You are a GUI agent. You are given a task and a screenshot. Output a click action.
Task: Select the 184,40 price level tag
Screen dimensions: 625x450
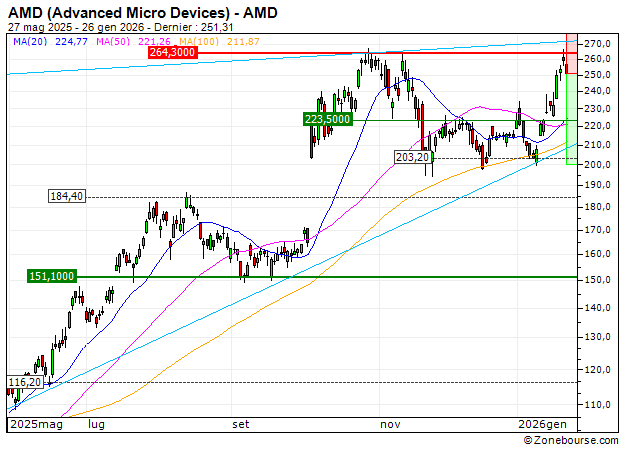pos(67,196)
